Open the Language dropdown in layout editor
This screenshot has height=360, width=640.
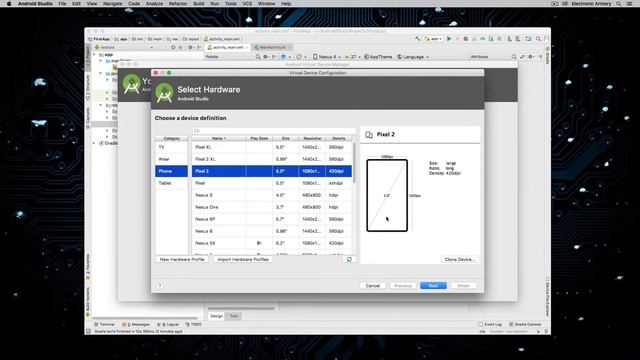413,57
